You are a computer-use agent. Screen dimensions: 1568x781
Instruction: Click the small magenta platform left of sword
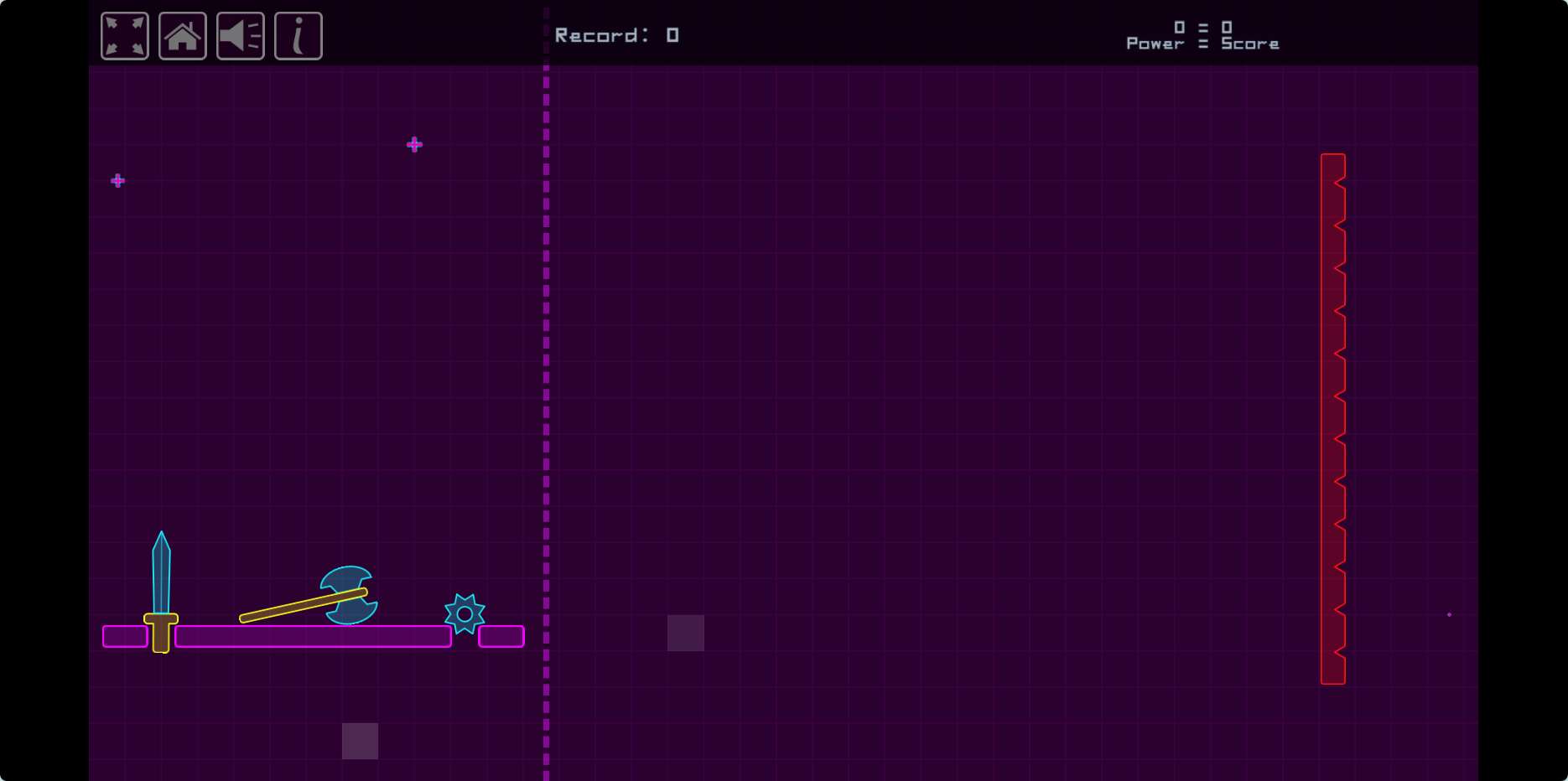(125, 637)
